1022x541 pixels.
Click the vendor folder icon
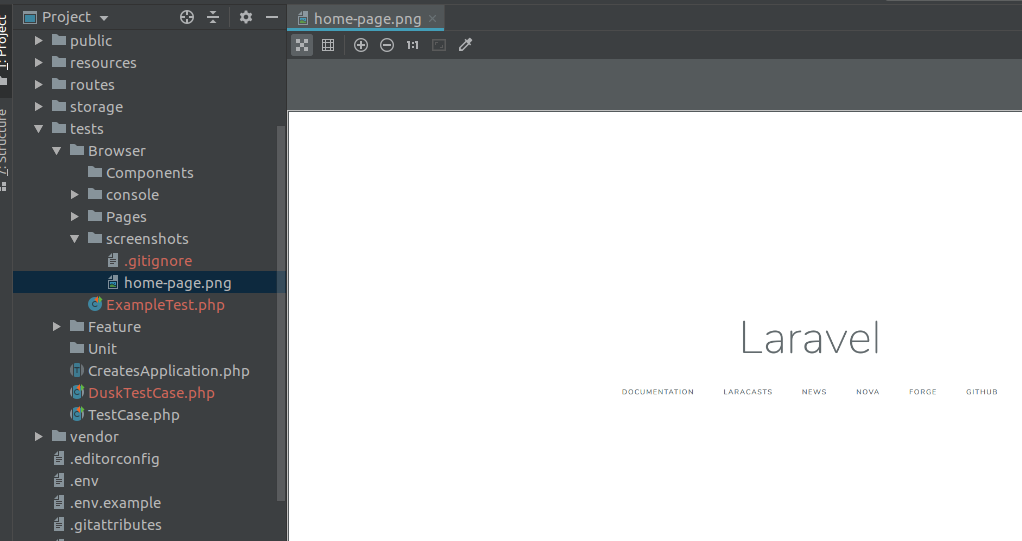pyautogui.click(x=59, y=435)
